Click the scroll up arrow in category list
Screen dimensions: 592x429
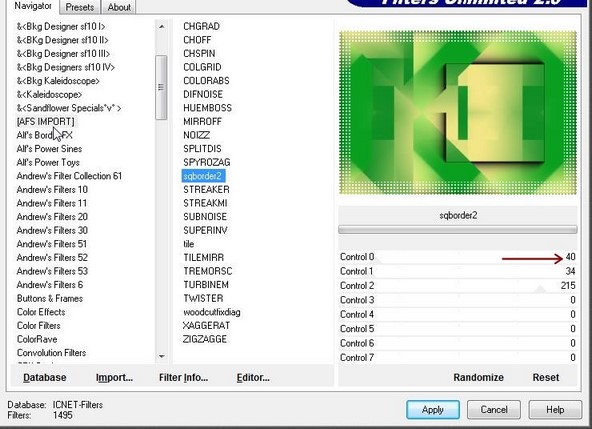162,27
